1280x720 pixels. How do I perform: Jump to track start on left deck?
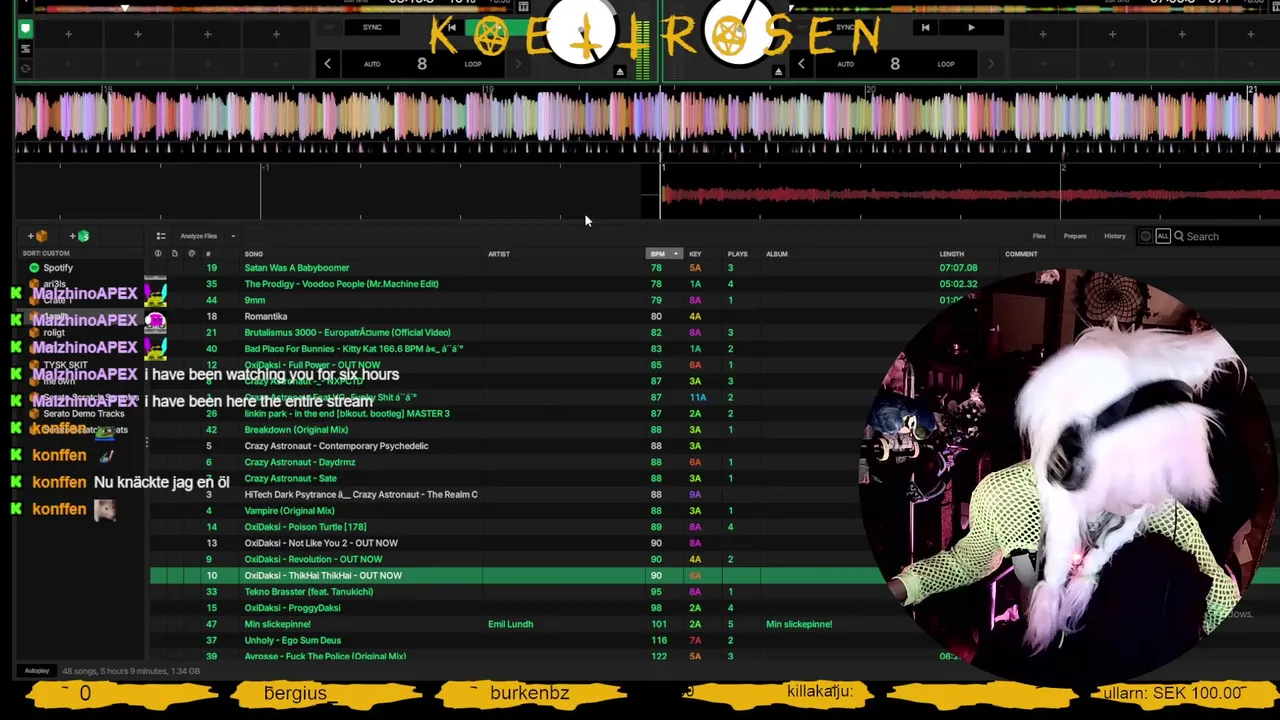pos(452,28)
